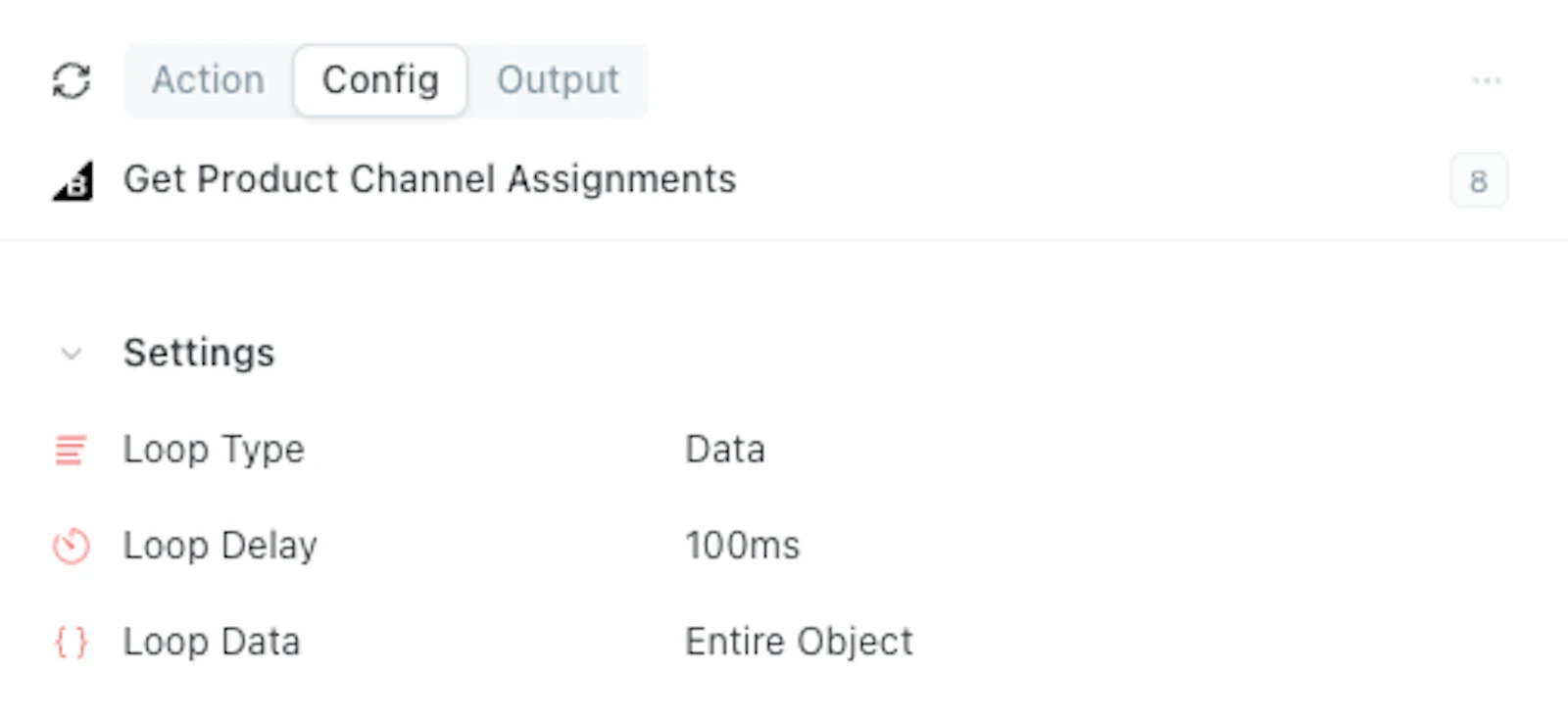This screenshot has width=1568, height=720.
Task: Click the Loop Type label
Action: [214, 450]
